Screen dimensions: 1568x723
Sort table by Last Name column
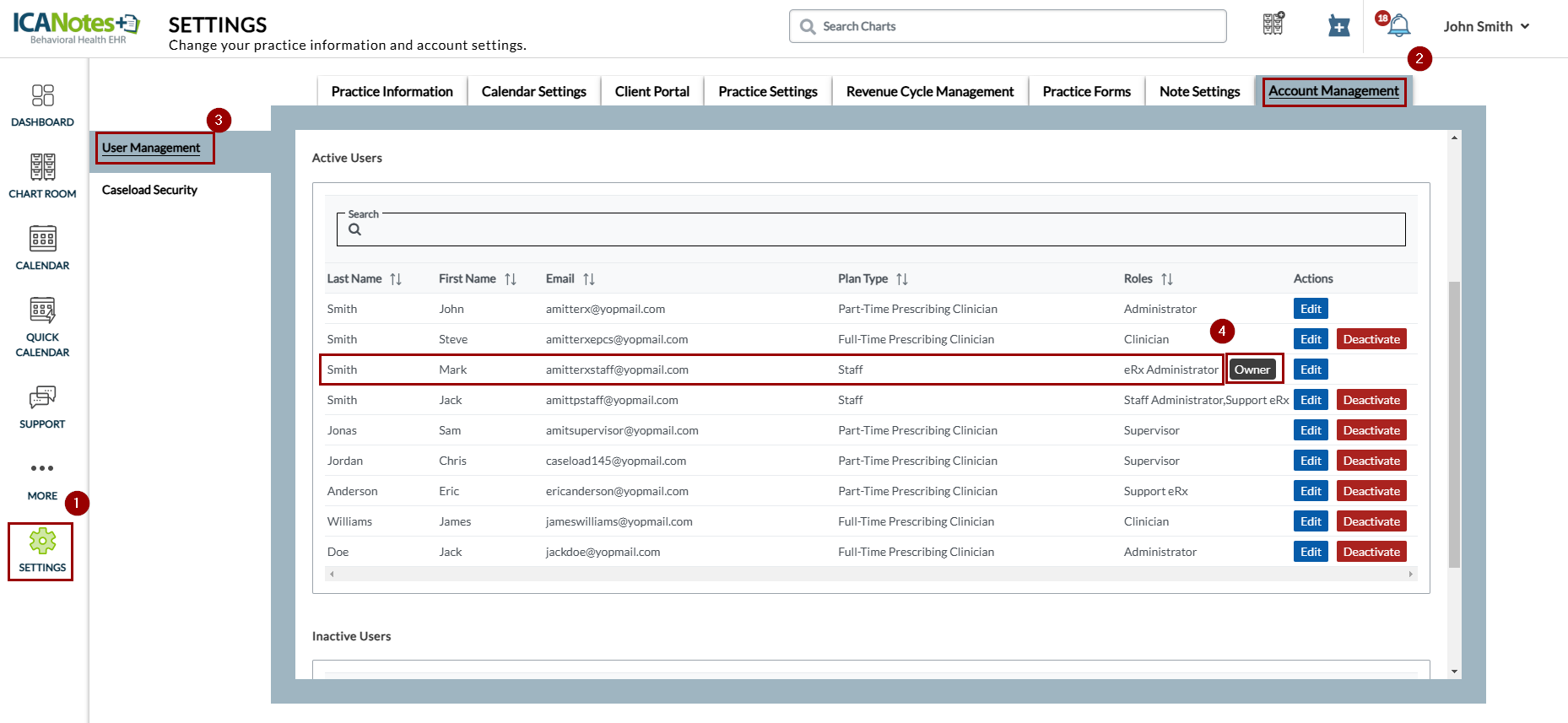pyautogui.click(x=396, y=279)
